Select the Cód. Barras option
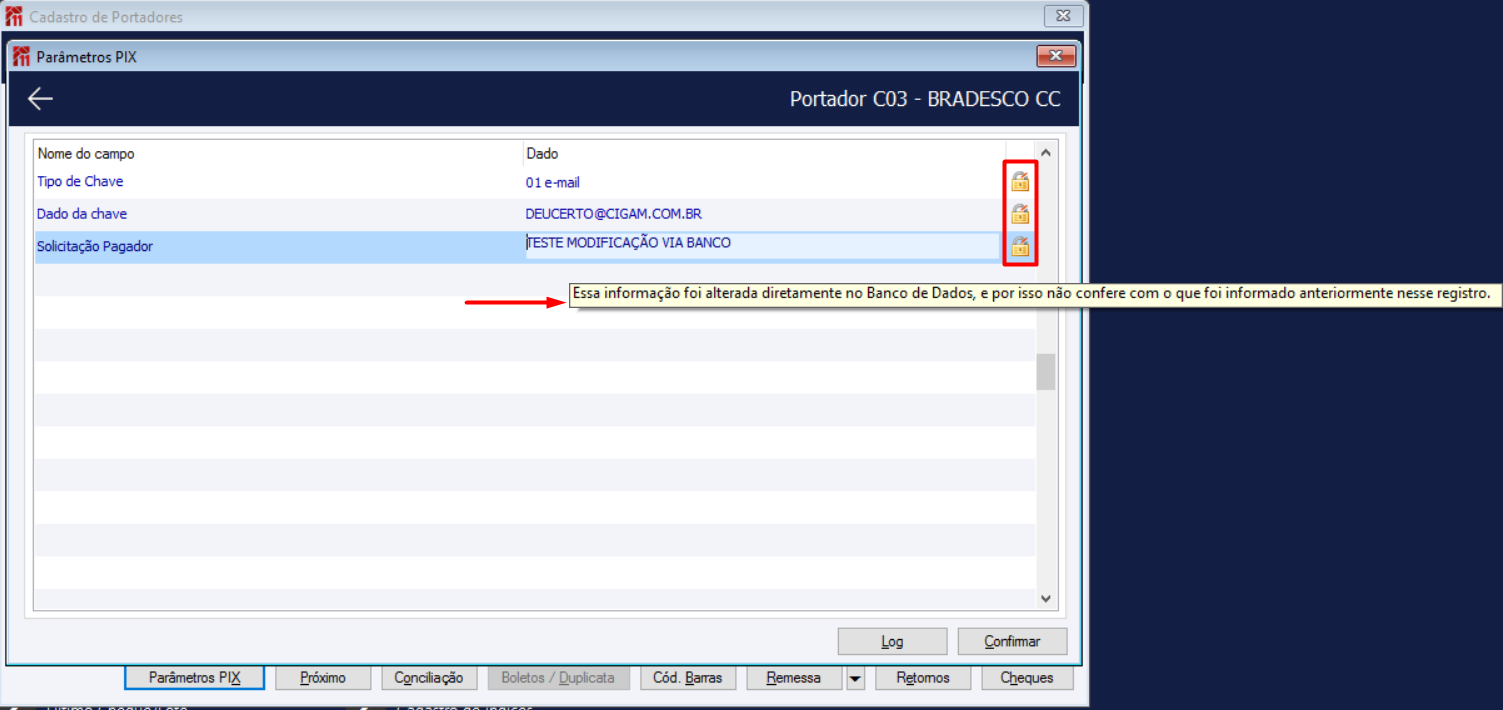Viewport: 1503px width, 710px height. click(688, 677)
